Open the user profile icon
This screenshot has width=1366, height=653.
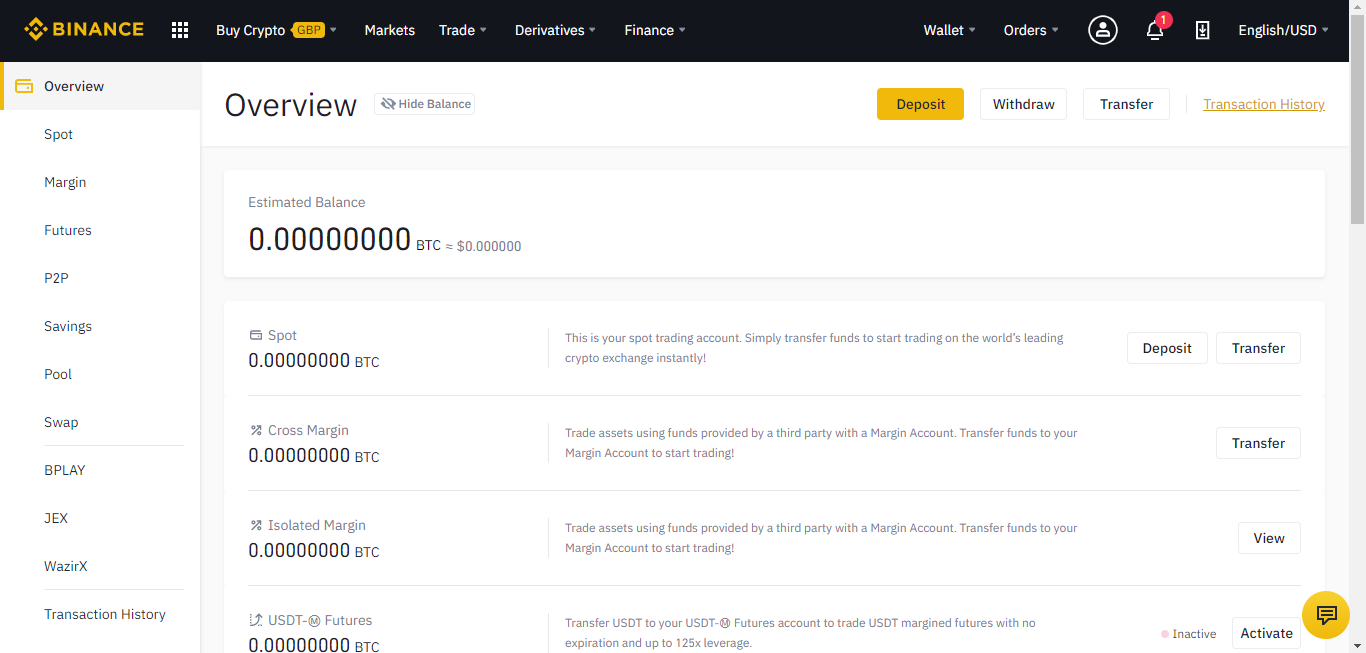(x=1103, y=30)
